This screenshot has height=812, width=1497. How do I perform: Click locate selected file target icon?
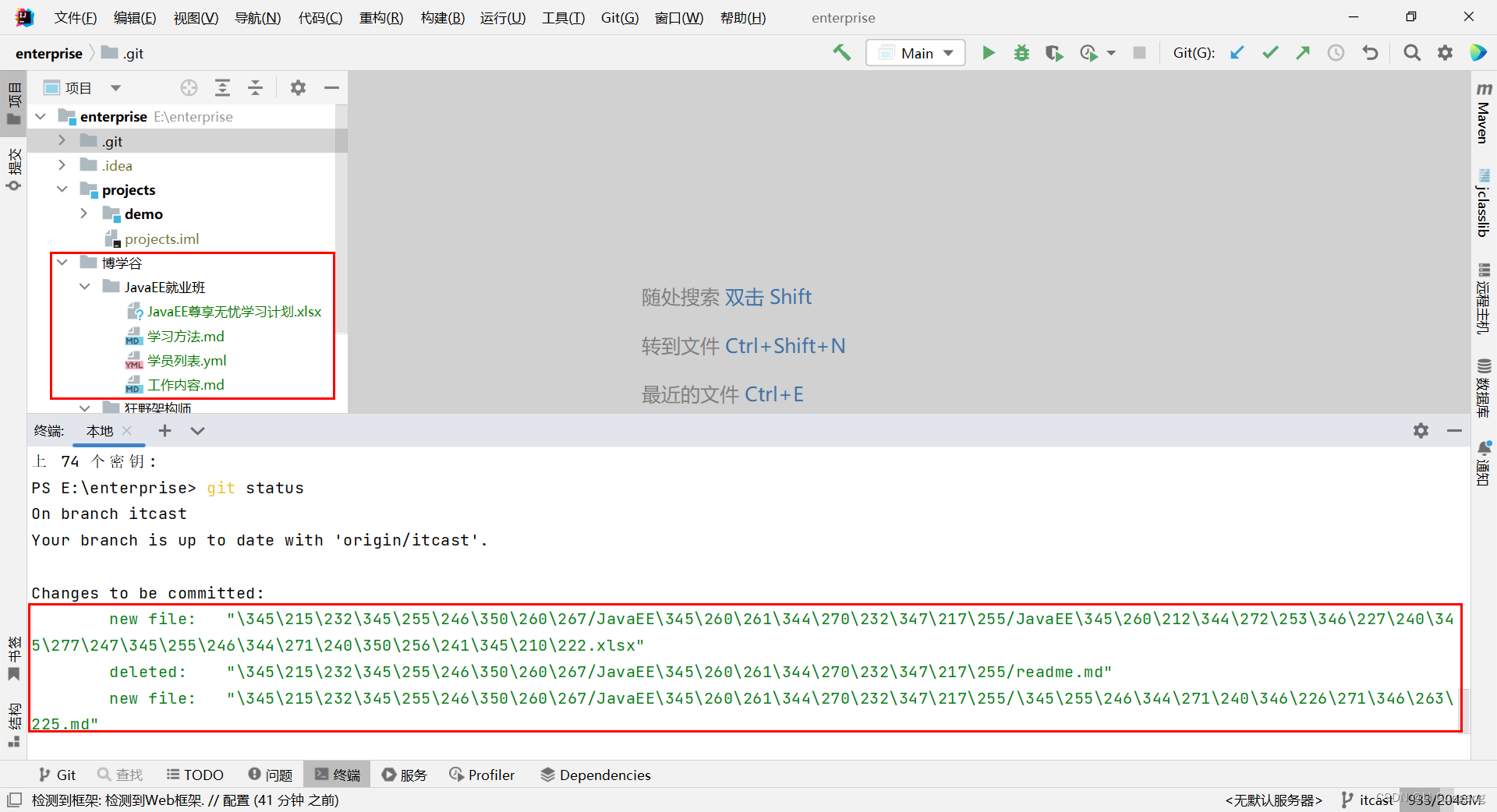pyautogui.click(x=189, y=88)
